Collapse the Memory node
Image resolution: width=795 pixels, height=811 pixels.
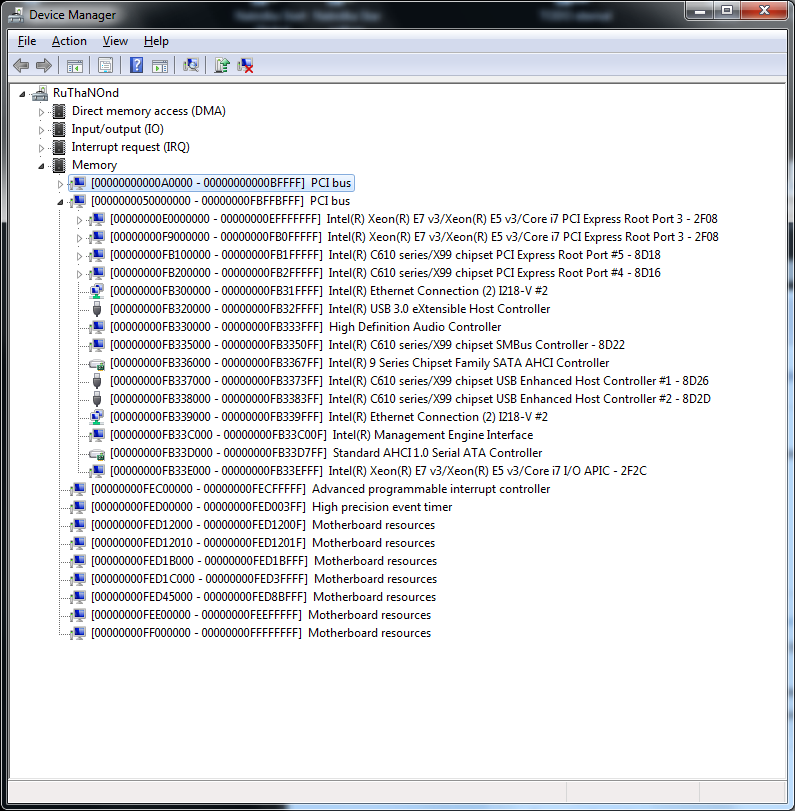(41, 167)
